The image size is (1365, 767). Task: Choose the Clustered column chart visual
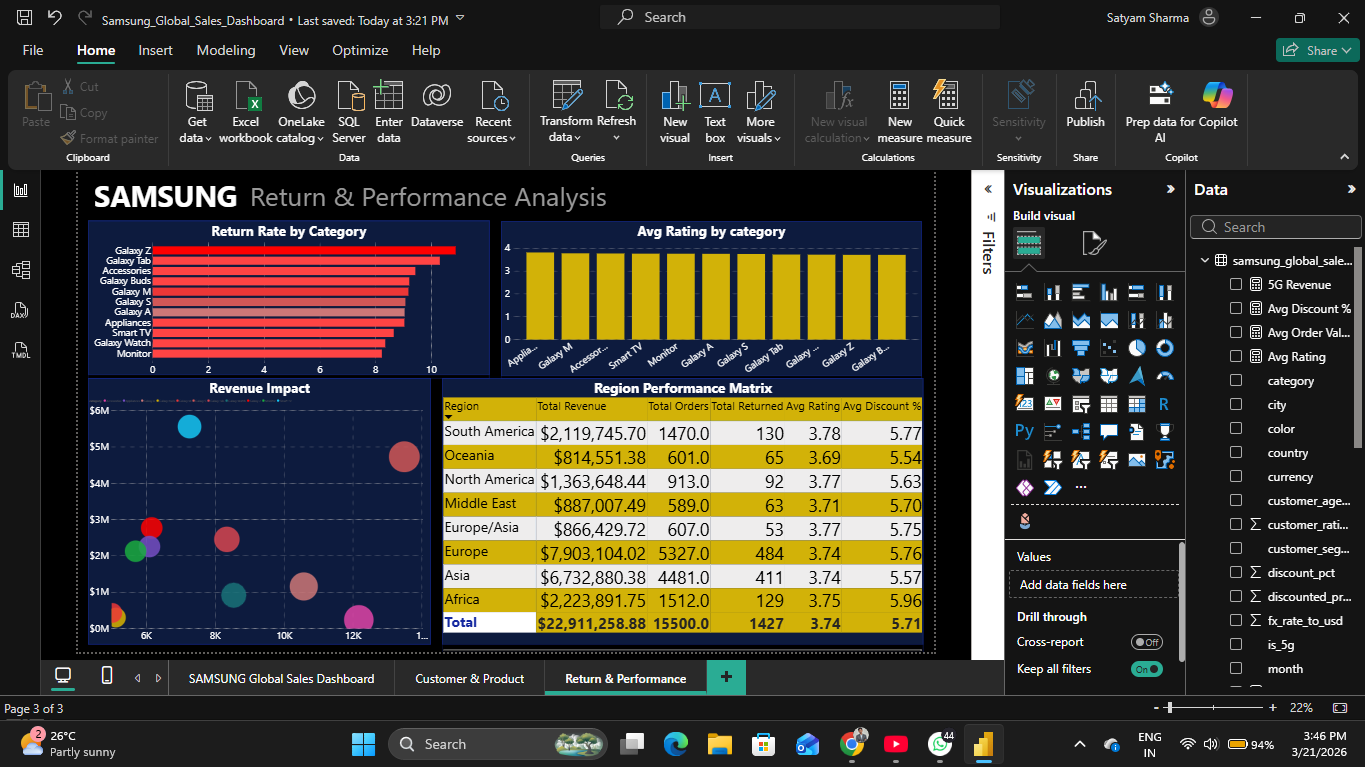click(x=1108, y=292)
